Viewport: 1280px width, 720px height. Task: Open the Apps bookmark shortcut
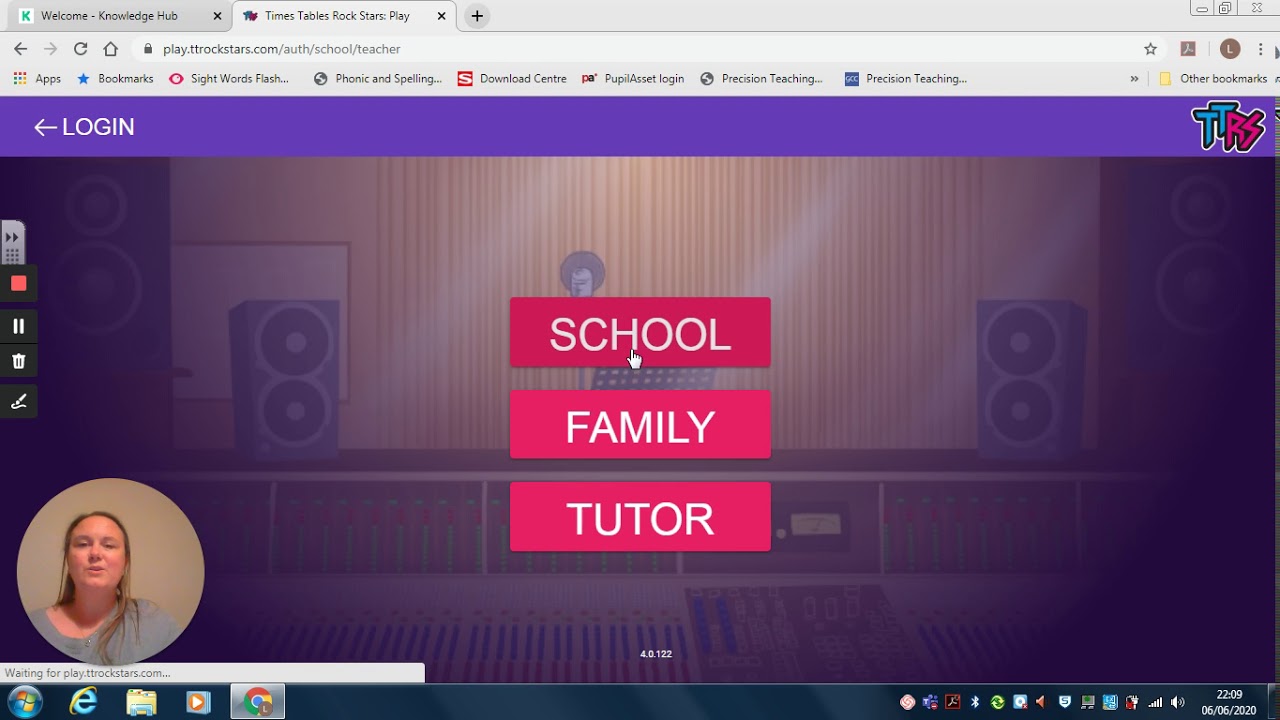pyautogui.click(x=37, y=79)
